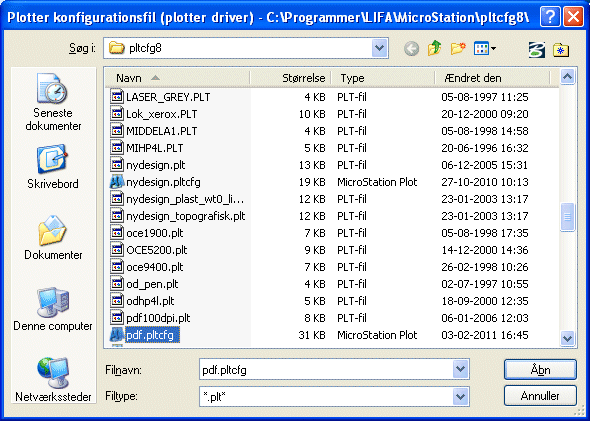This screenshot has height=421, width=590.
Task: Select the file name Lok_xerox.PLT
Action: [161, 114]
